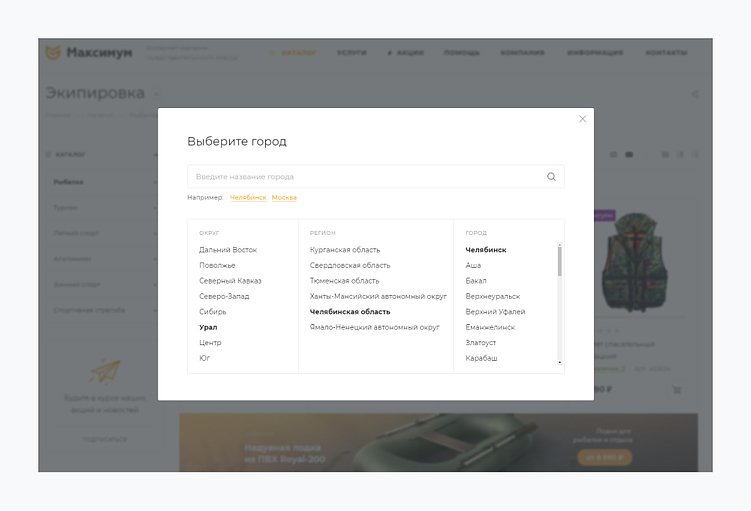Select region Челябинская область
This screenshot has height=511, width=751.
[x=350, y=312]
